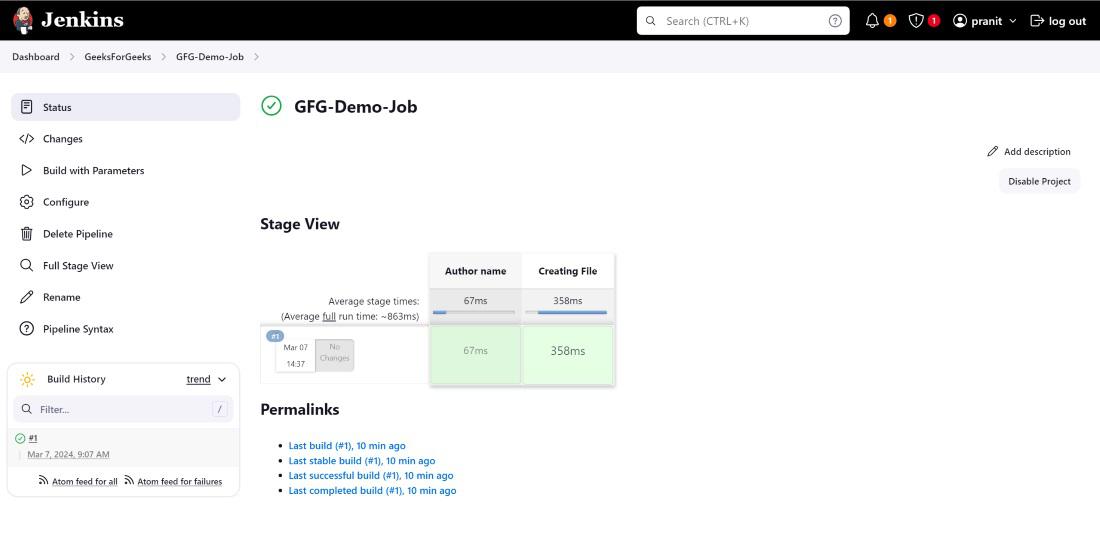Click the Atom feed for failures RSS icon
1100x534 pixels.
[x=129, y=481]
